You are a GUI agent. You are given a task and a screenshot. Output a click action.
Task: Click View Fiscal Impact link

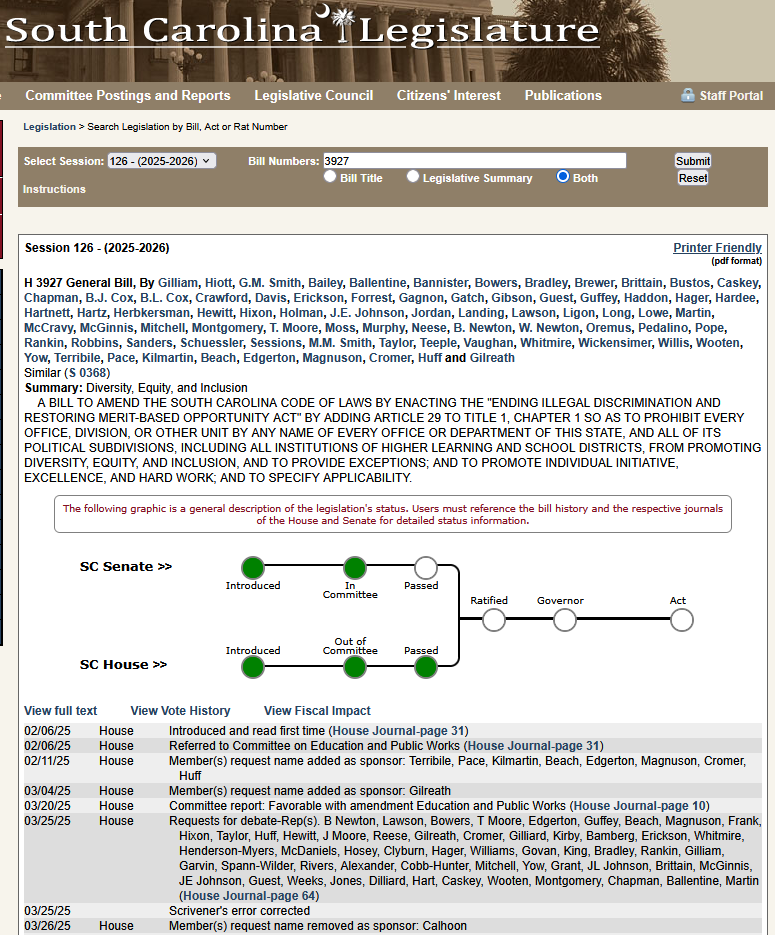click(317, 711)
